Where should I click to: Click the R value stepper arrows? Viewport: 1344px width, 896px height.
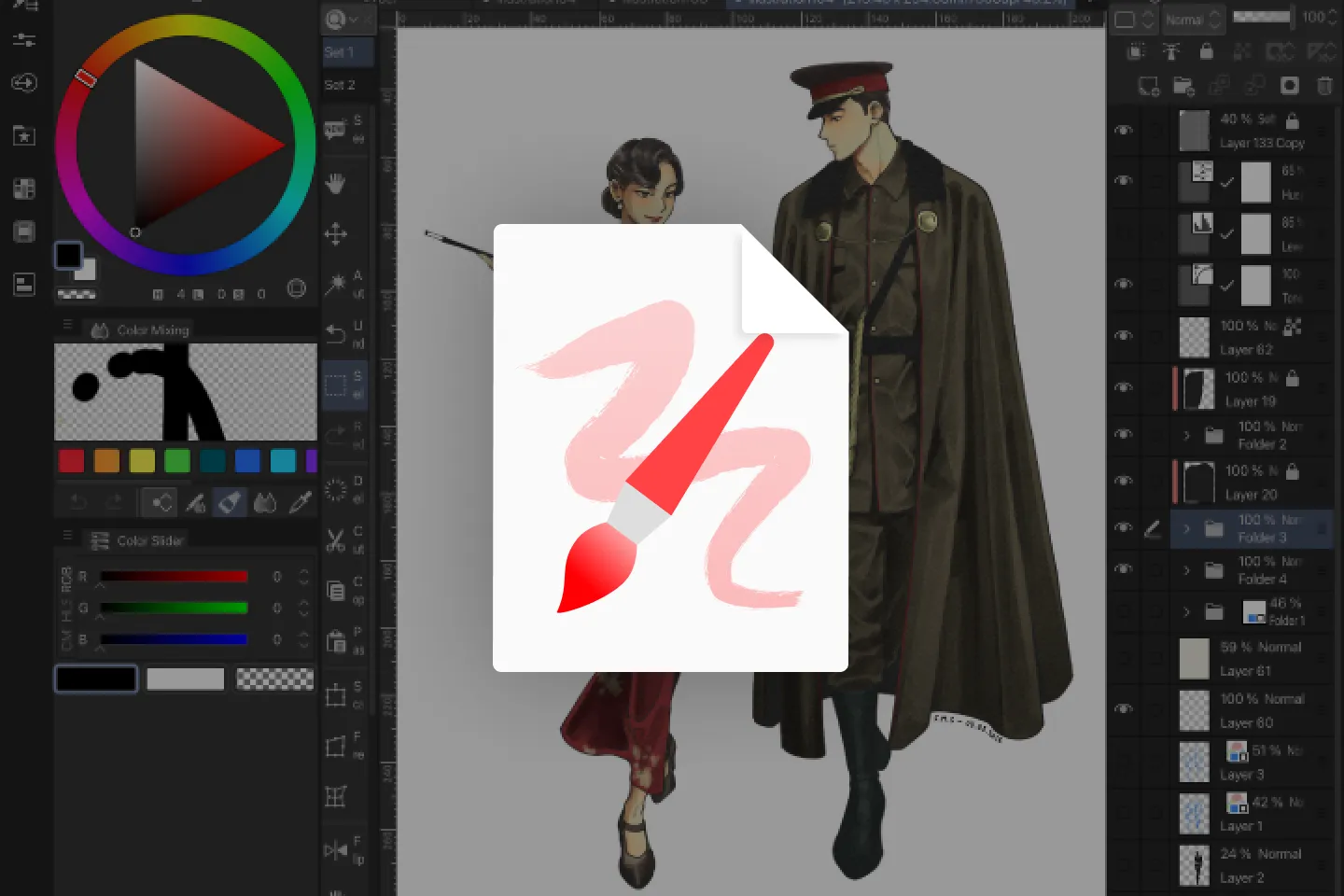(x=303, y=577)
